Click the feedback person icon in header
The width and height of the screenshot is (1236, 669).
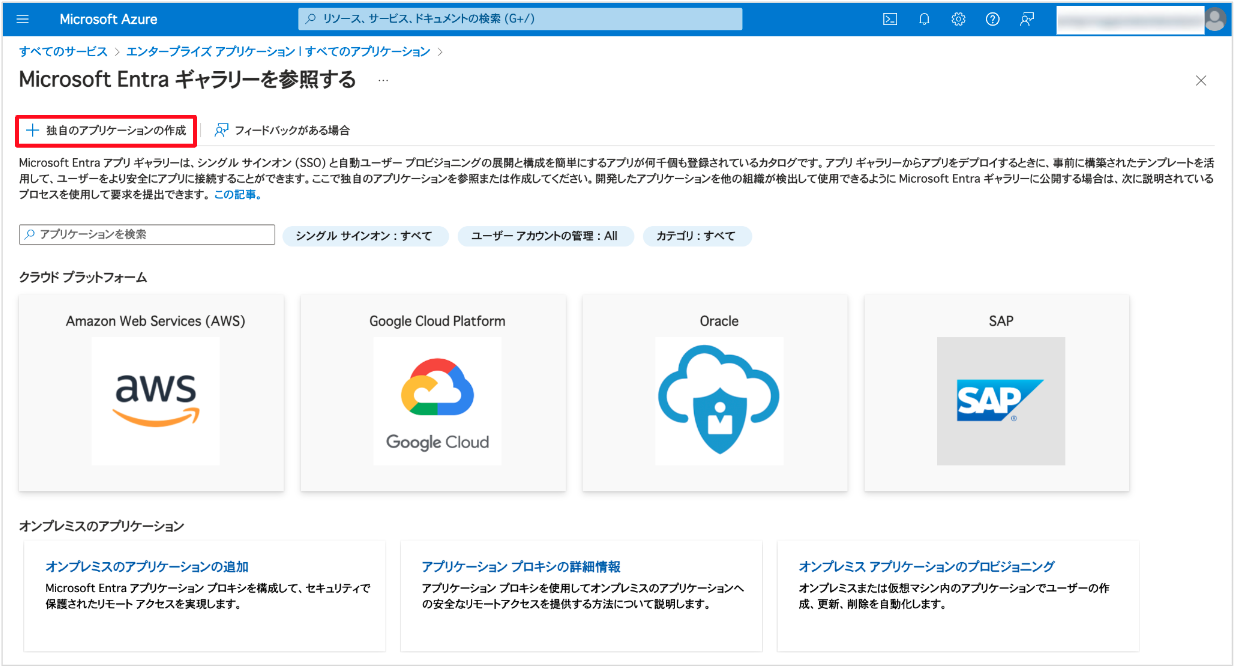pos(1026,19)
